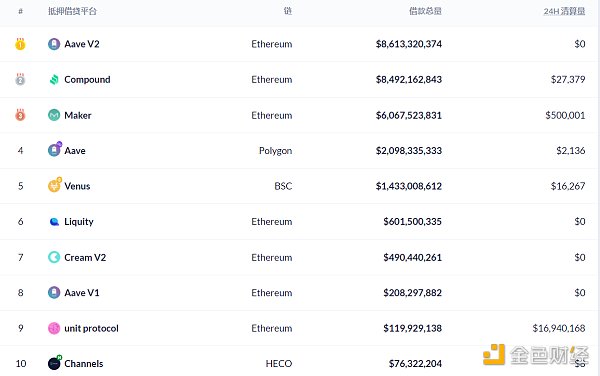This screenshot has height=376, width=600.
Task: Open the Venus platform link
Action: [x=77, y=186]
